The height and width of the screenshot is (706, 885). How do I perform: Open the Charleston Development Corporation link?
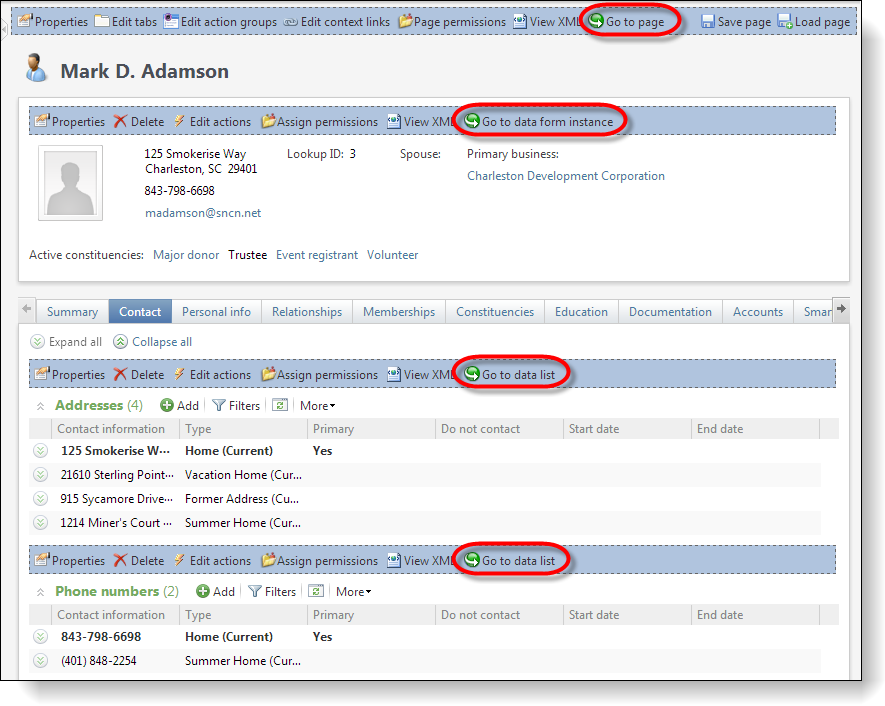point(566,176)
